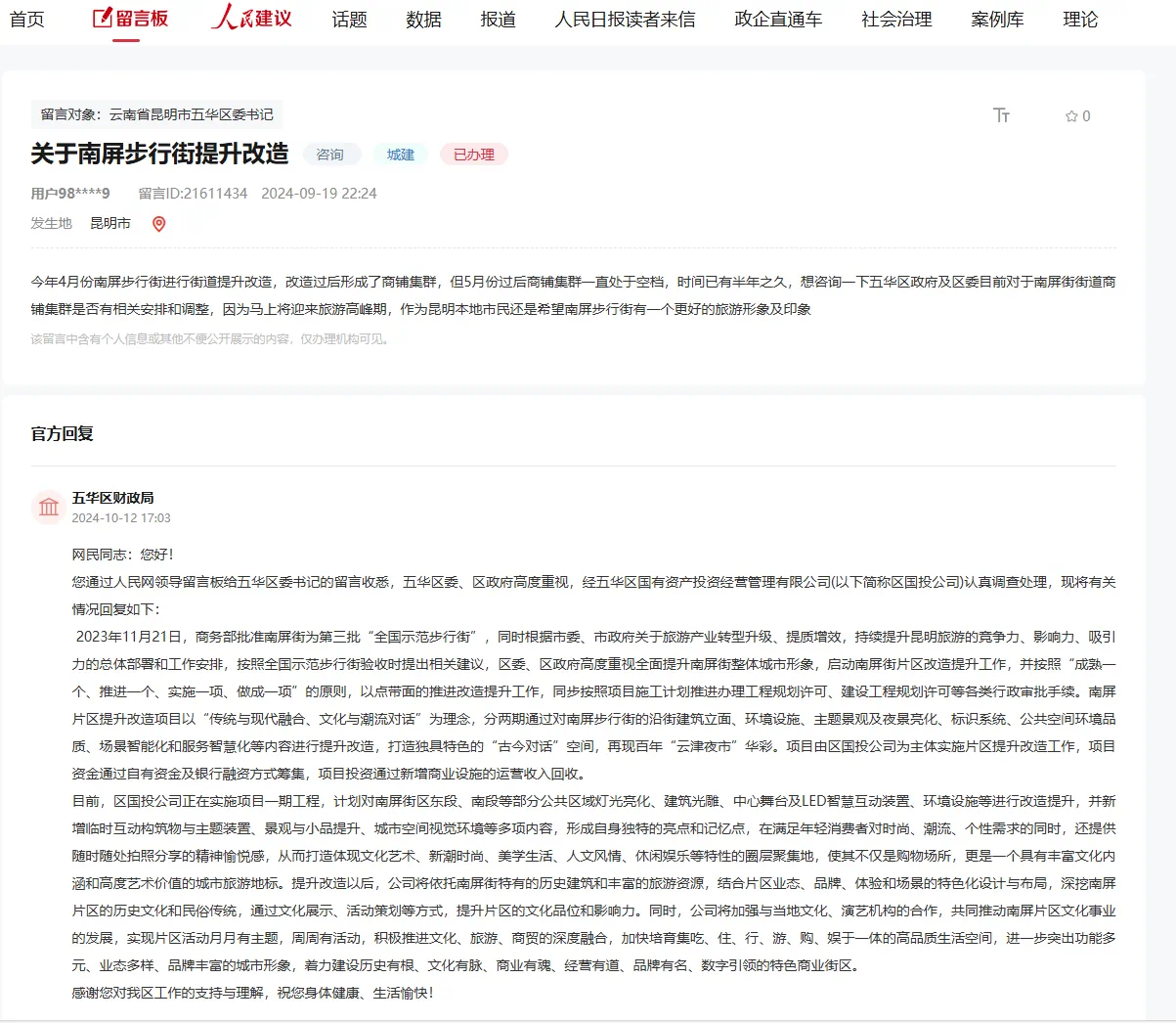Navigate to 政企直通车
The image size is (1176, 1023).
[778, 20]
